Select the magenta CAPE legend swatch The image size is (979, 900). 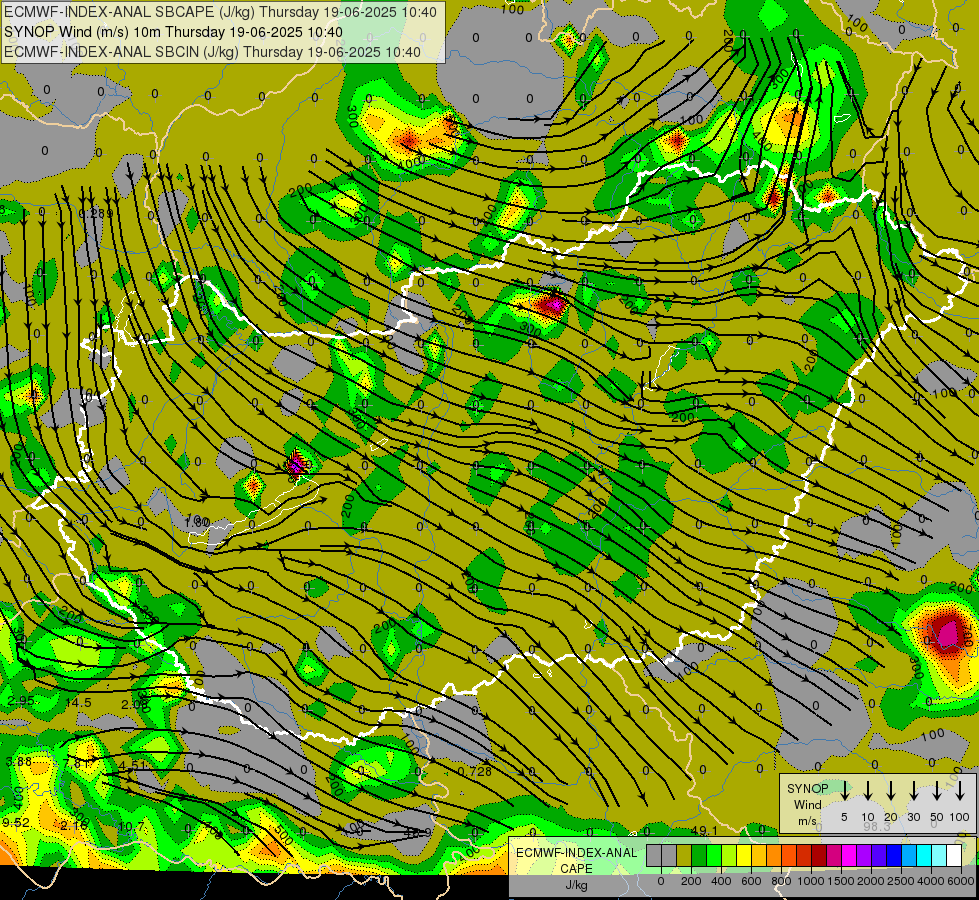pos(849,855)
